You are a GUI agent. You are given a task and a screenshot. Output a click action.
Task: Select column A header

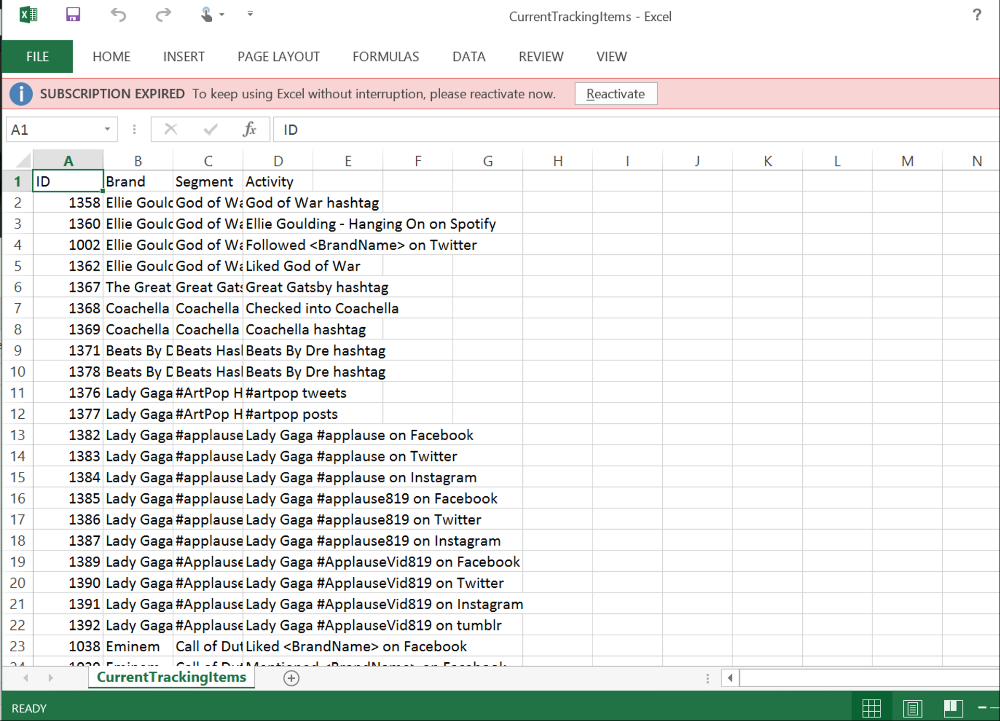coord(68,161)
